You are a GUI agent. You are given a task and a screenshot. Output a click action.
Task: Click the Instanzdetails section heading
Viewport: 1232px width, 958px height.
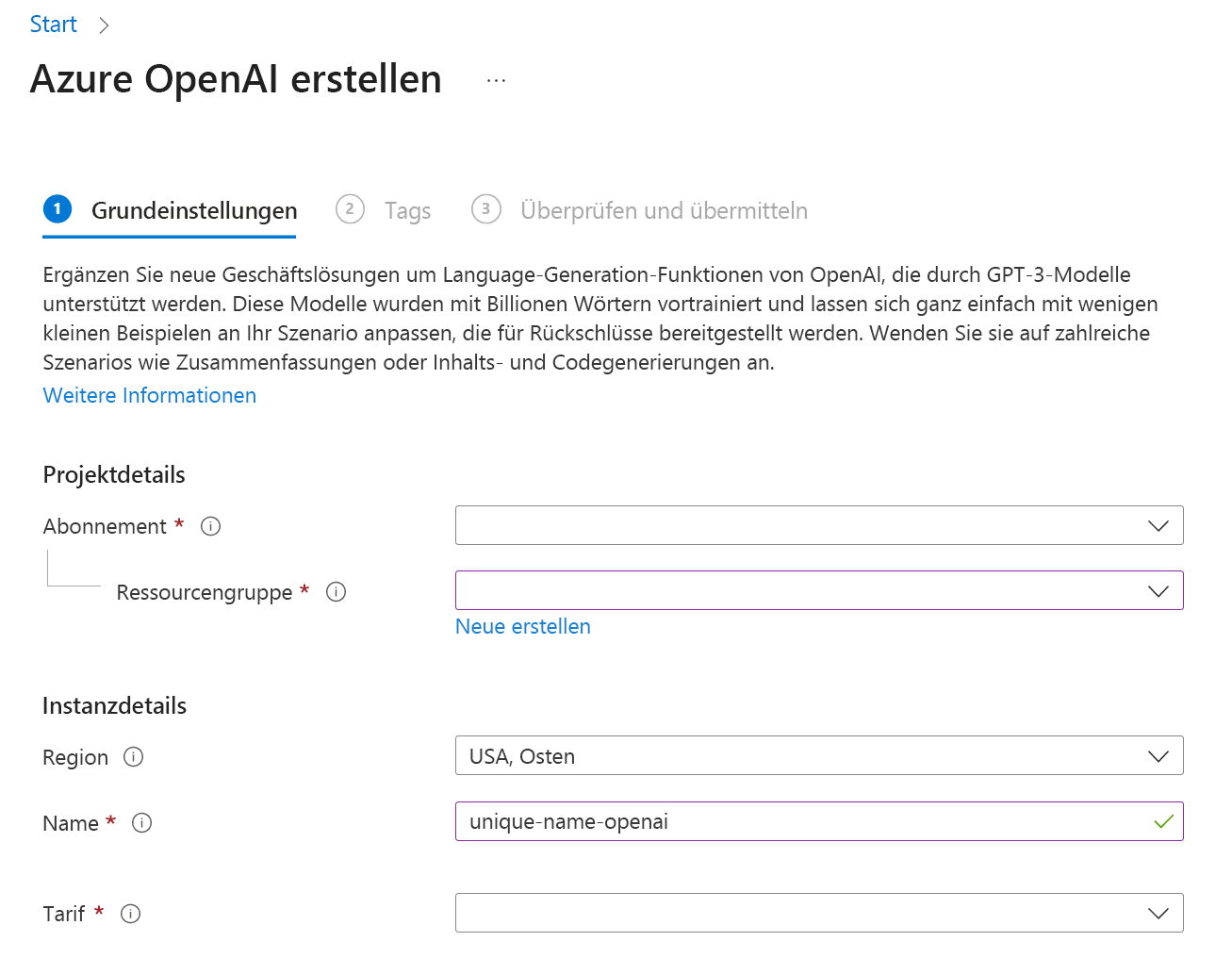115,705
